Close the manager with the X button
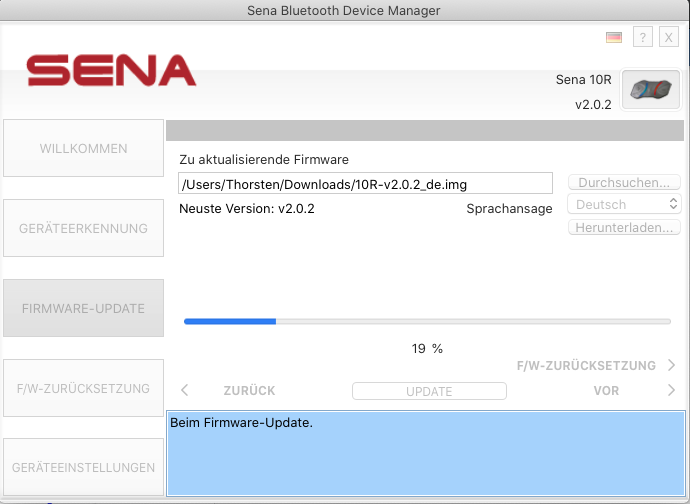 pos(668,37)
